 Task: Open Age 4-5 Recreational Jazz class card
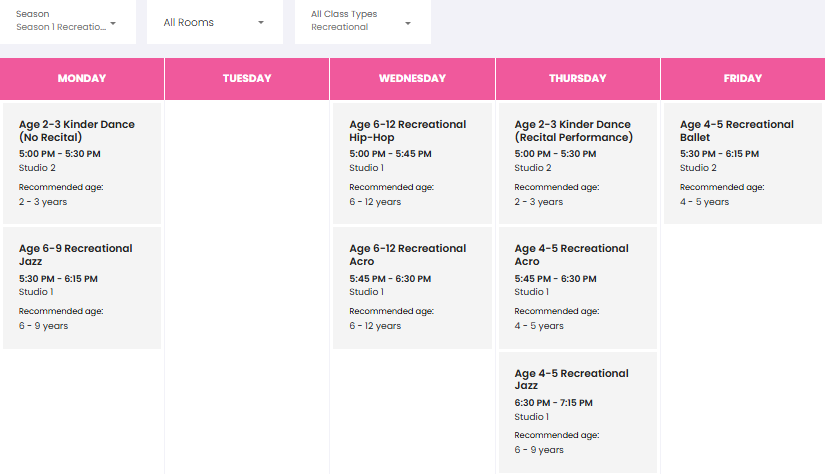578,412
